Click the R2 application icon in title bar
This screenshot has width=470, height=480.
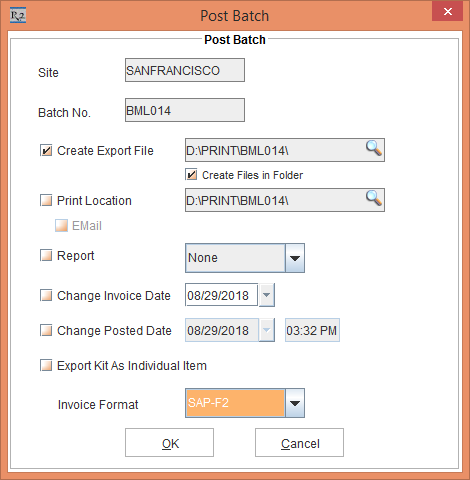click(x=18, y=16)
